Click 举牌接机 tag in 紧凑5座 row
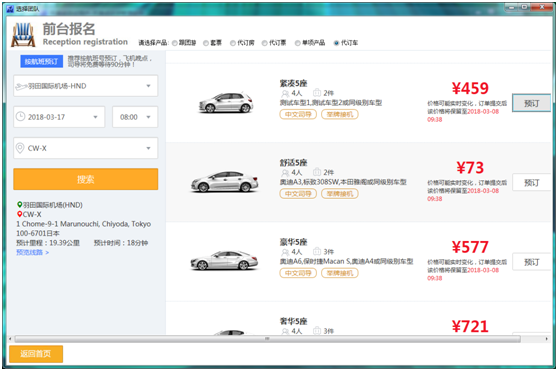Image resolution: width=558 pixels, height=371 pixels. click(340, 114)
